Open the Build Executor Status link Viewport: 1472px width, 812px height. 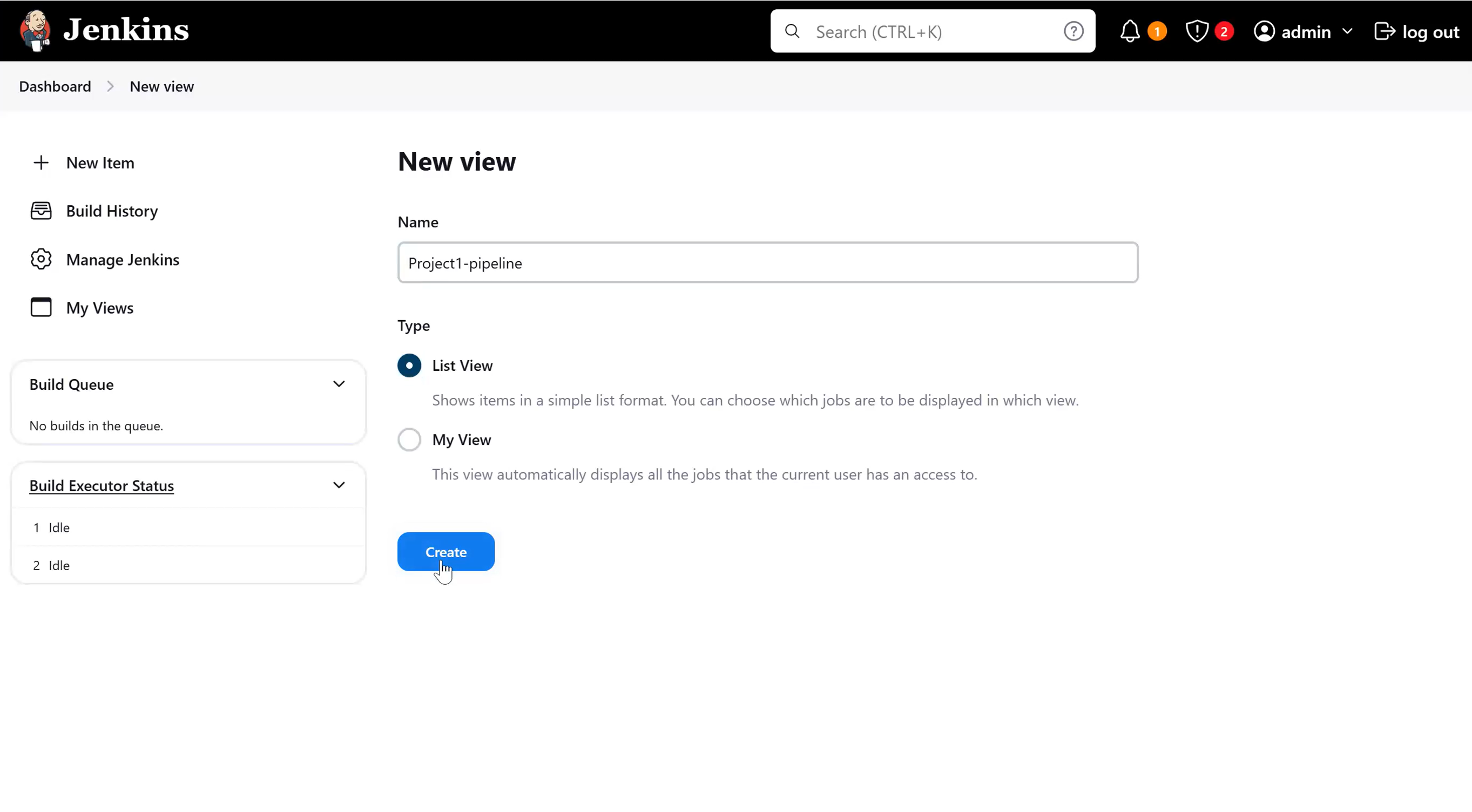pos(102,486)
